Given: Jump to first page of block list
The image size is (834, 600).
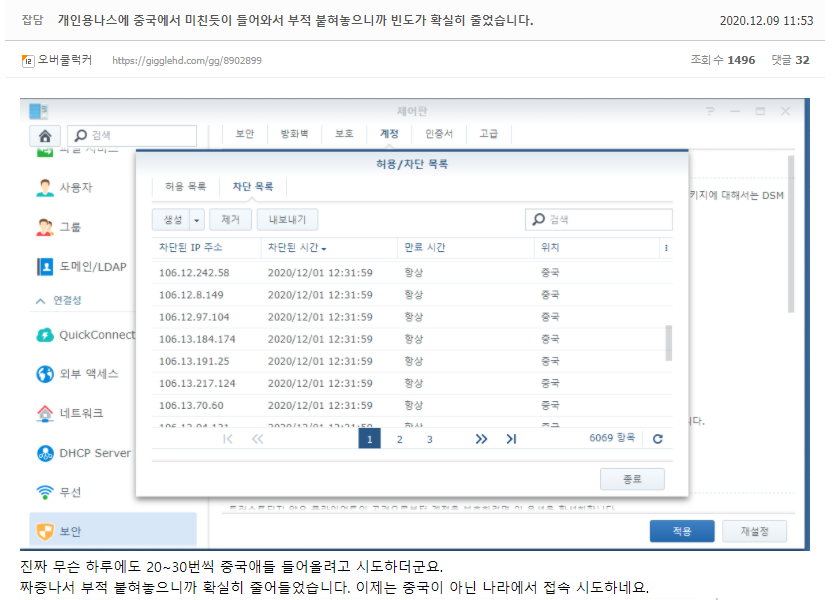Looking at the screenshot, I should click(228, 439).
